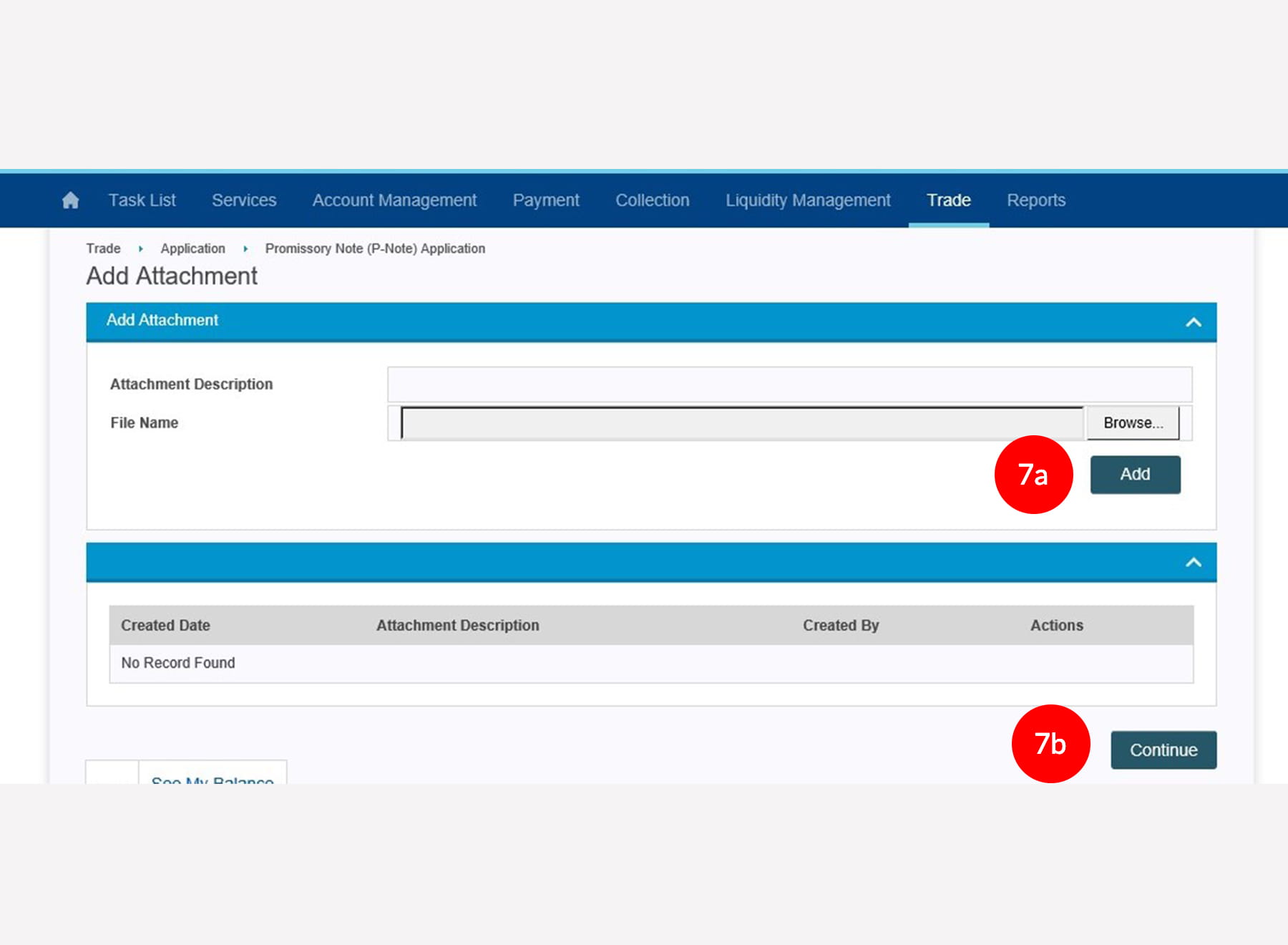Open the Reports menu
Image resolution: width=1288 pixels, height=945 pixels.
pos(1035,200)
